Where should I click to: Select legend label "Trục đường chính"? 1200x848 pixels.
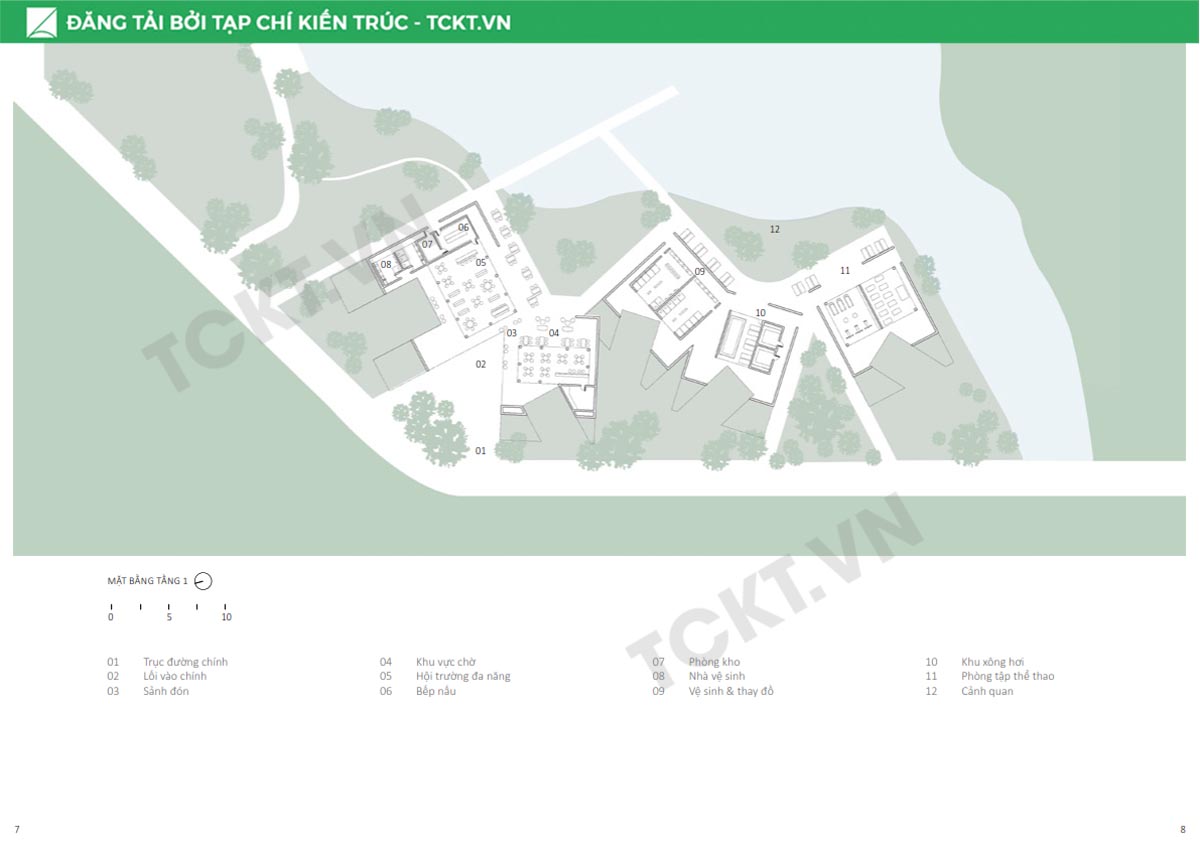click(x=185, y=662)
